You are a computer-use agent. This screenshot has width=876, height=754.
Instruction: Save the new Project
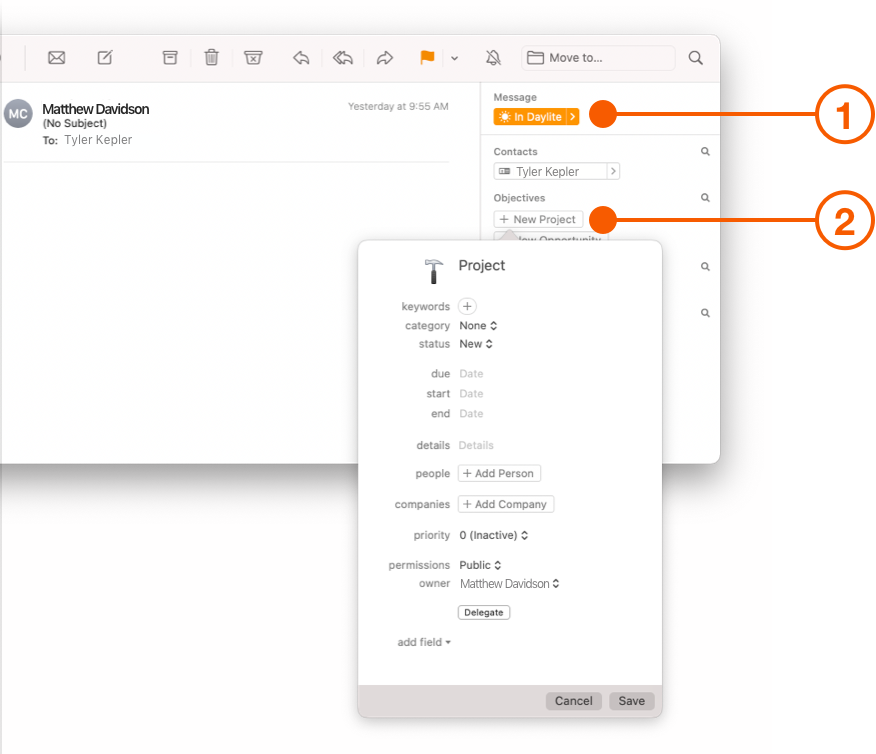click(x=631, y=701)
